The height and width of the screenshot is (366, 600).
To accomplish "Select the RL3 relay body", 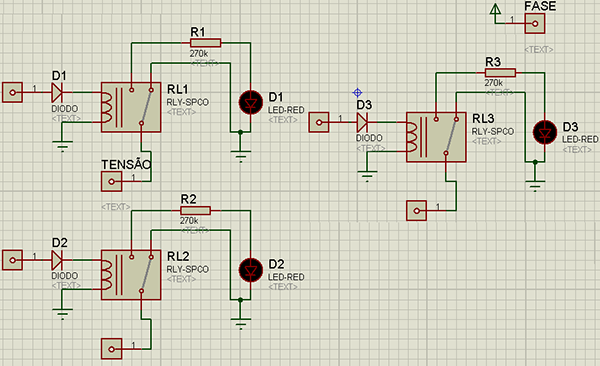I will [436, 137].
